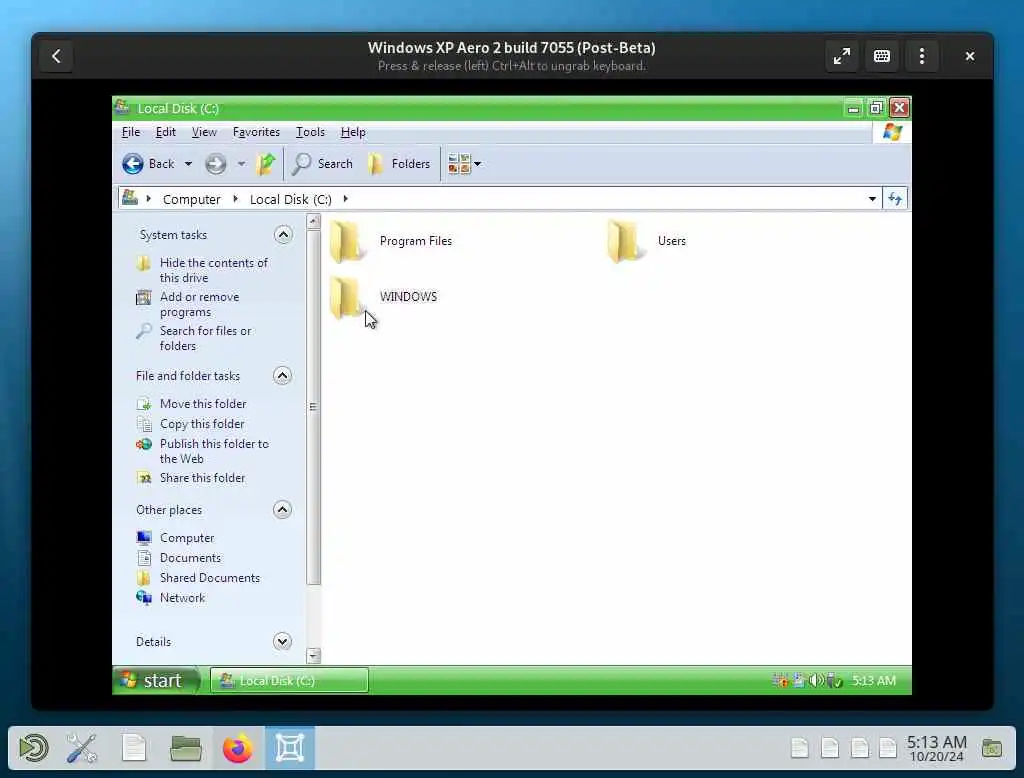Open the keyboard shortcuts button in viewer
This screenshot has height=778, width=1024.
click(882, 56)
